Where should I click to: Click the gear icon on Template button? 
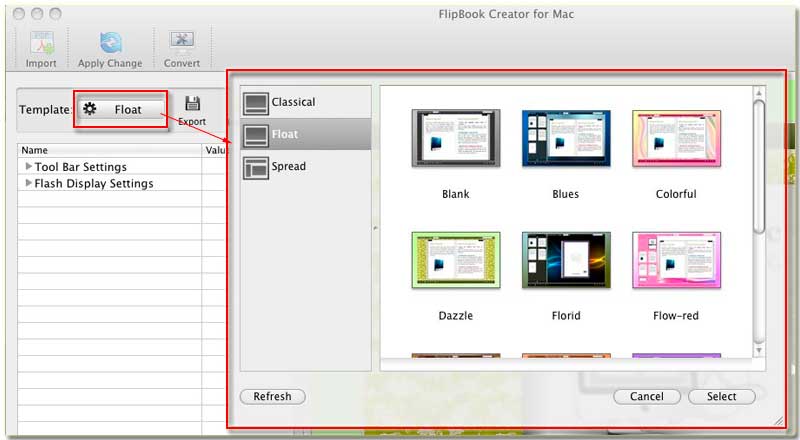coord(90,109)
